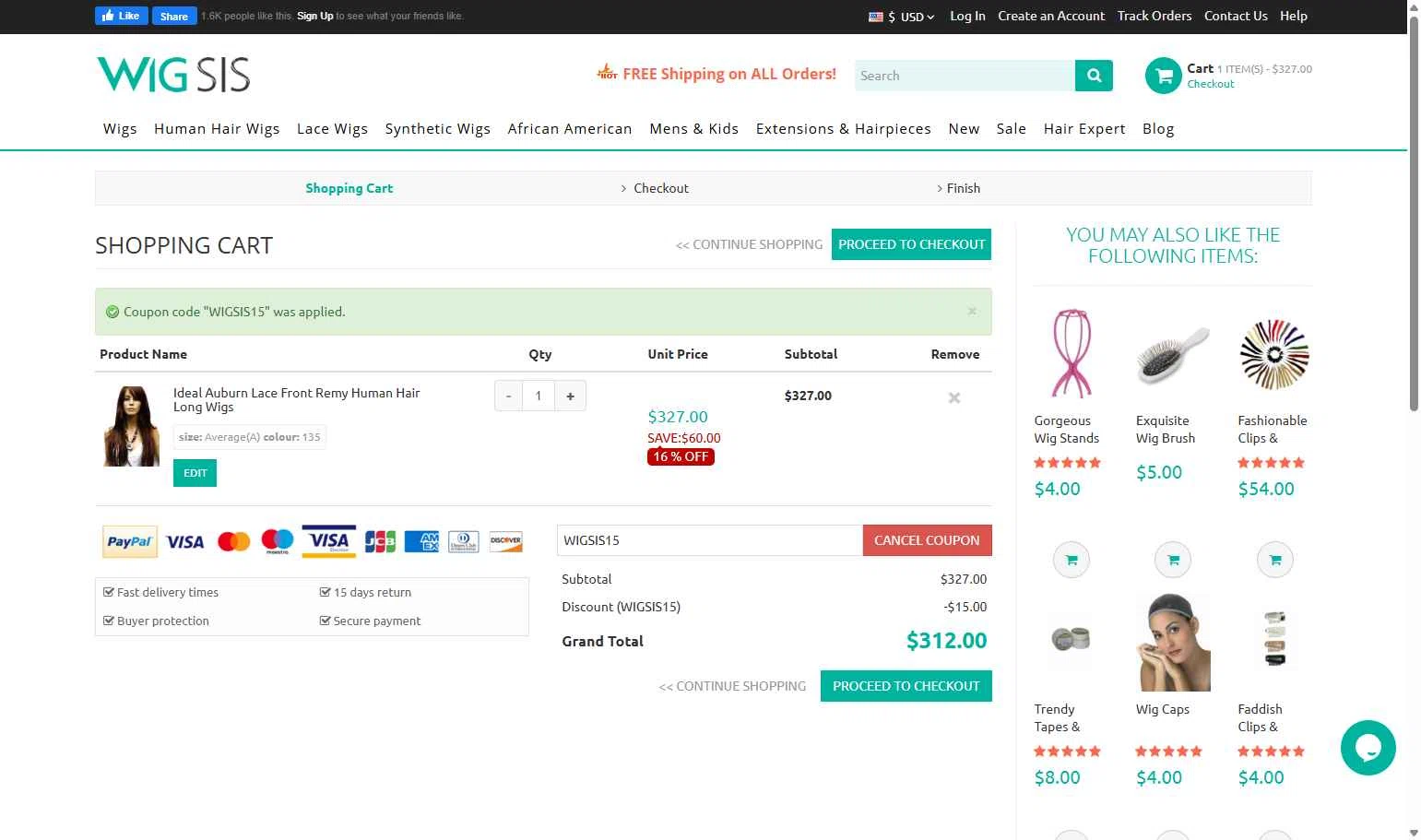Open the live chat bubble
Image resolution: width=1421 pixels, height=840 pixels.
[1368, 748]
